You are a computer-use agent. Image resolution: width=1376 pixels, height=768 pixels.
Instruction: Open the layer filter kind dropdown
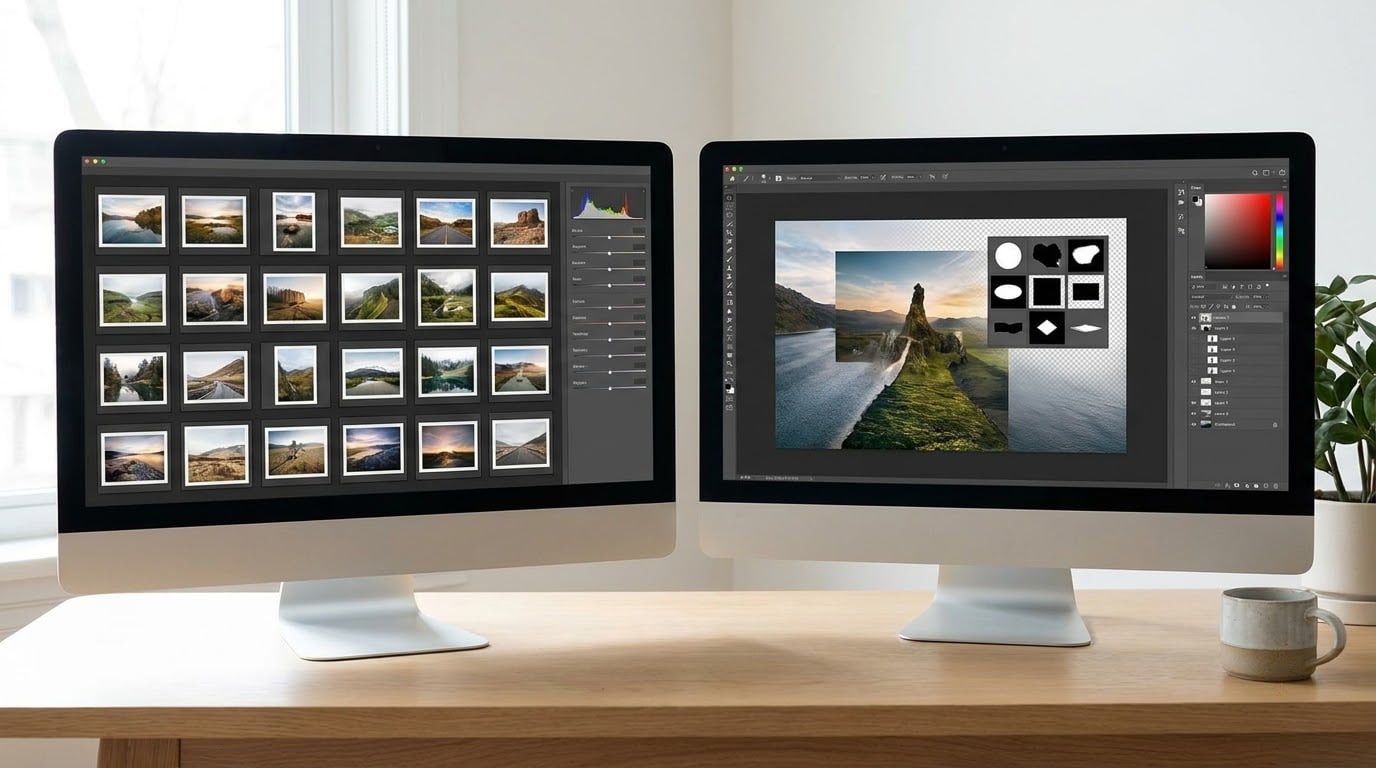click(1203, 287)
